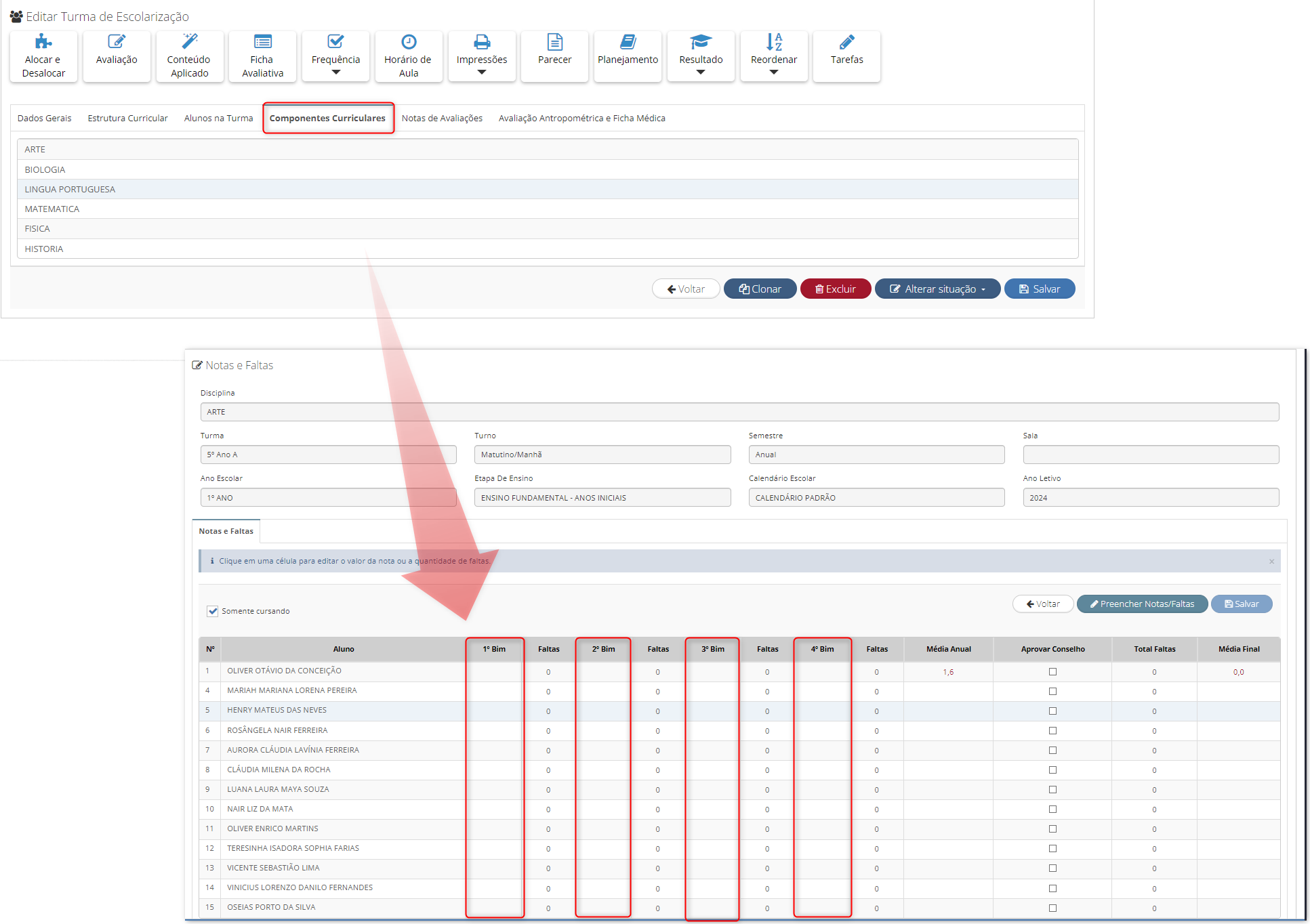Dismiss the info message banner

(1271, 562)
